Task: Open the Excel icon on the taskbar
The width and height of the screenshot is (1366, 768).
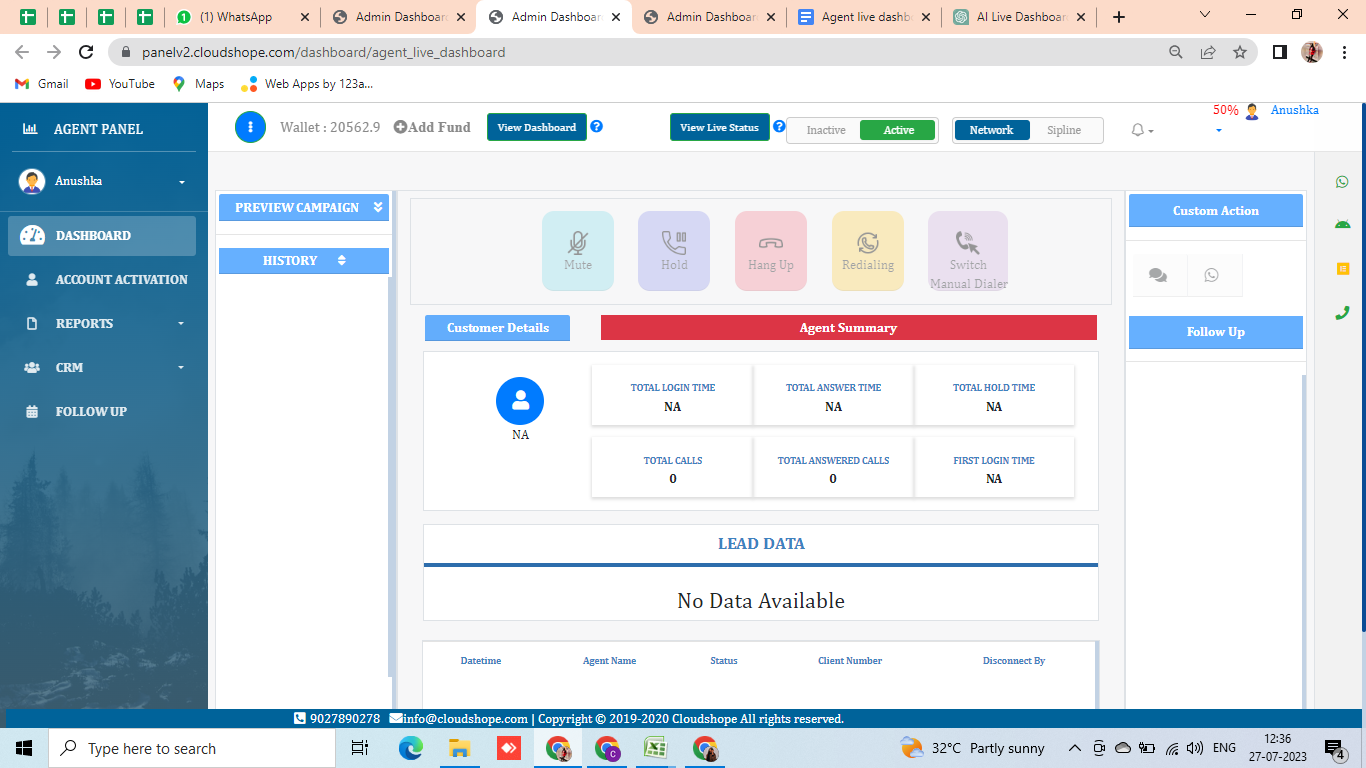Action: coord(655,747)
